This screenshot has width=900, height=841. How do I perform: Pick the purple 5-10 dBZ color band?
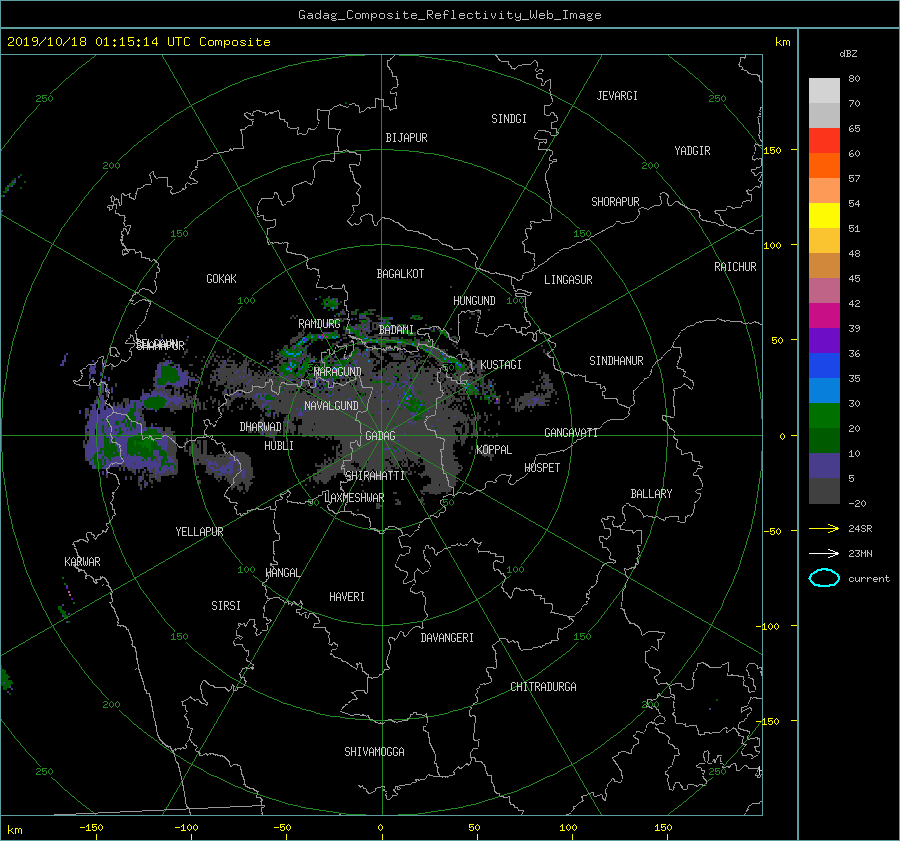(824, 466)
